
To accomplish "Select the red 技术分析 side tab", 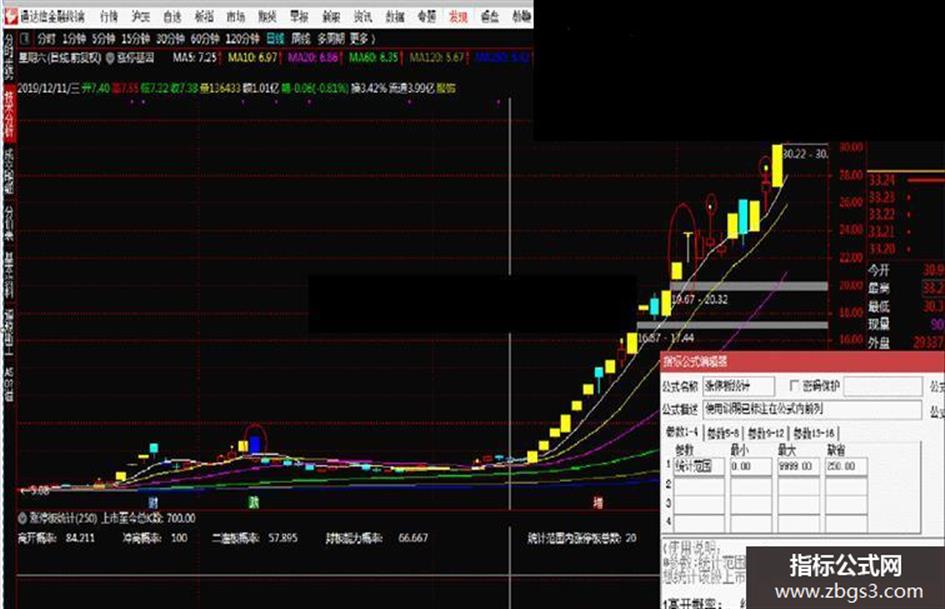I will tap(8, 115).
